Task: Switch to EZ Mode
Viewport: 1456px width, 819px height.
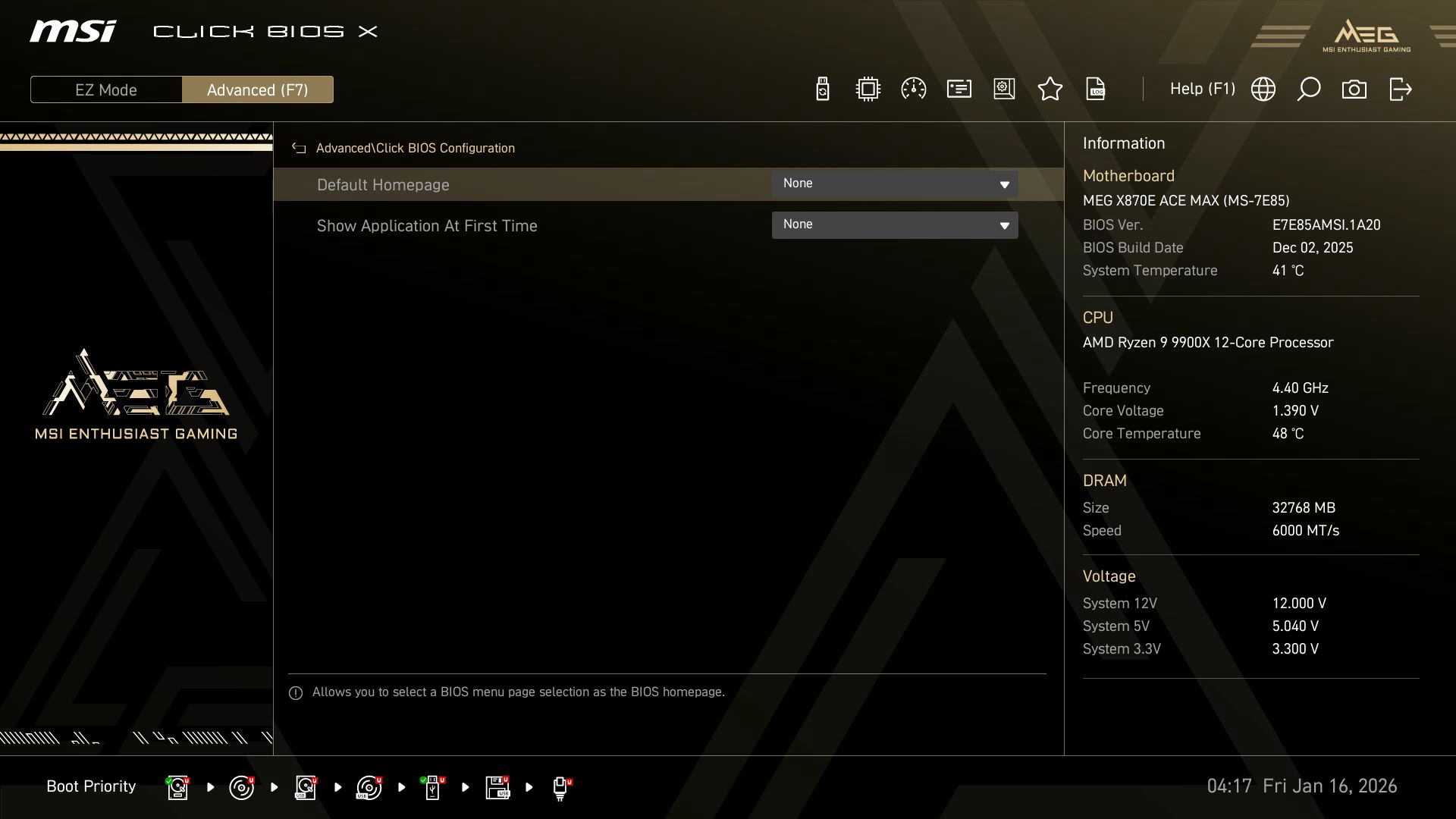Action: tap(106, 89)
